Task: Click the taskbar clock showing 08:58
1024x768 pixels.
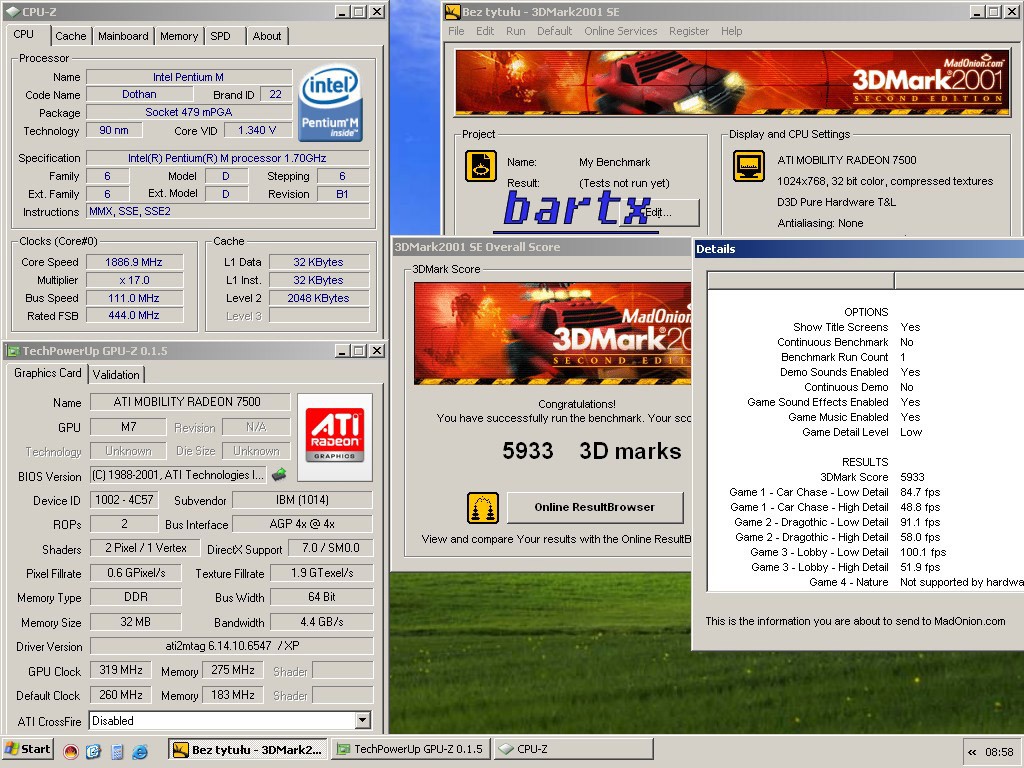Action: click(999, 752)
